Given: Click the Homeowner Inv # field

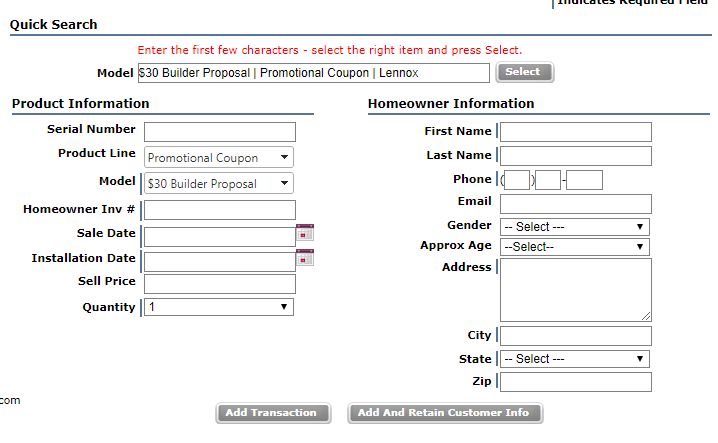Looking at the screenshot, I should coord(220,210).
